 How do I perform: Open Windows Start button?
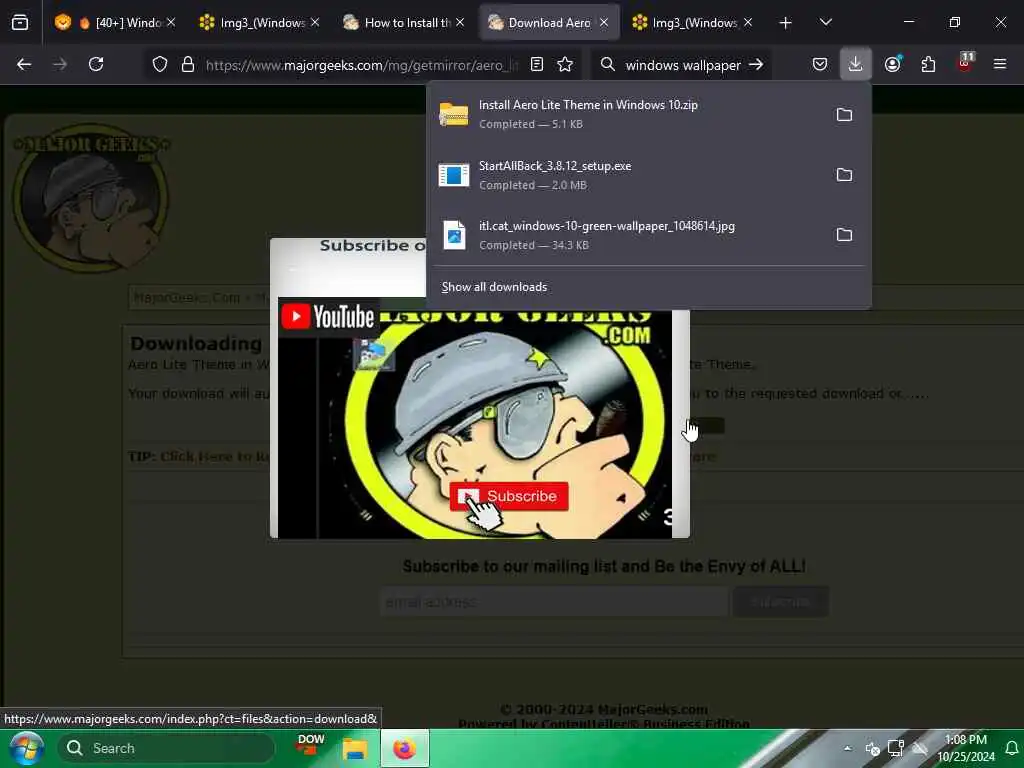pyautogui.click(x=26, y=748)
